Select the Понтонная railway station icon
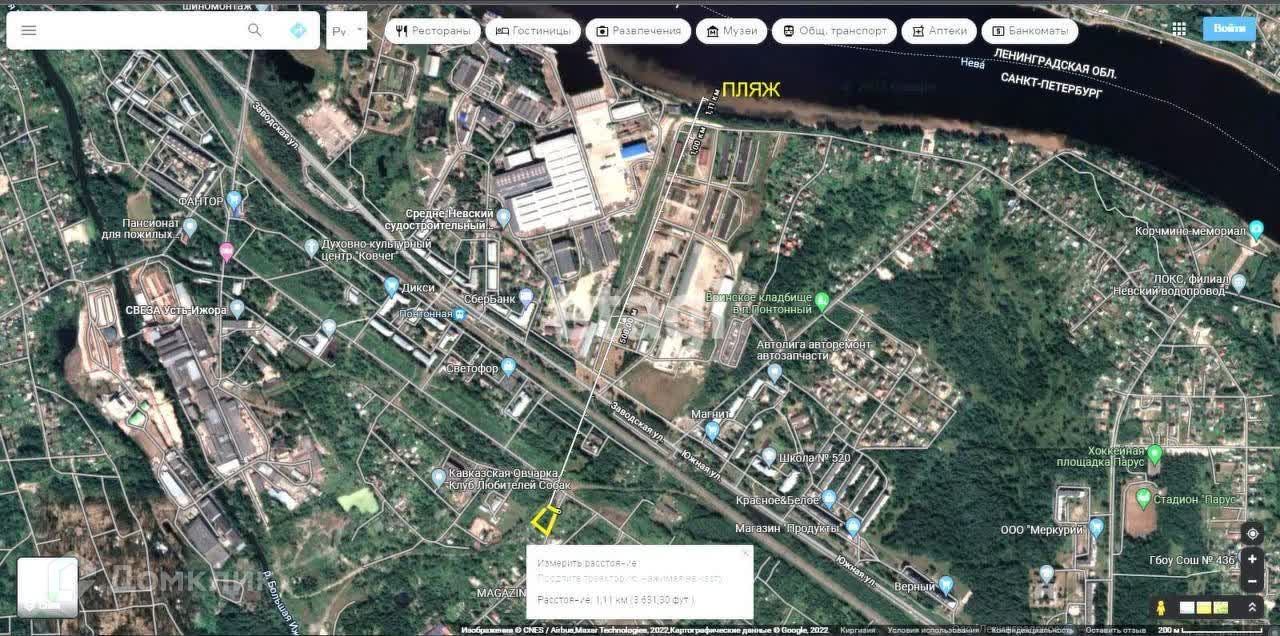The width and height of the screenshot is (1280, 636). click(x=460, y=314)
